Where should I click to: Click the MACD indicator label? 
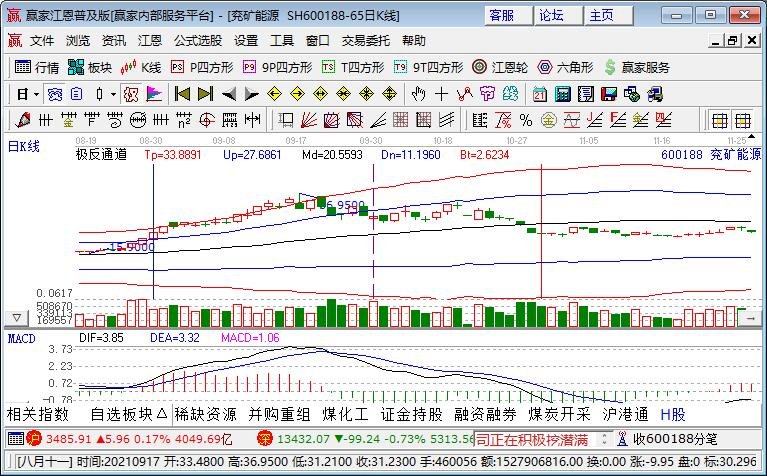pos(21,338)
